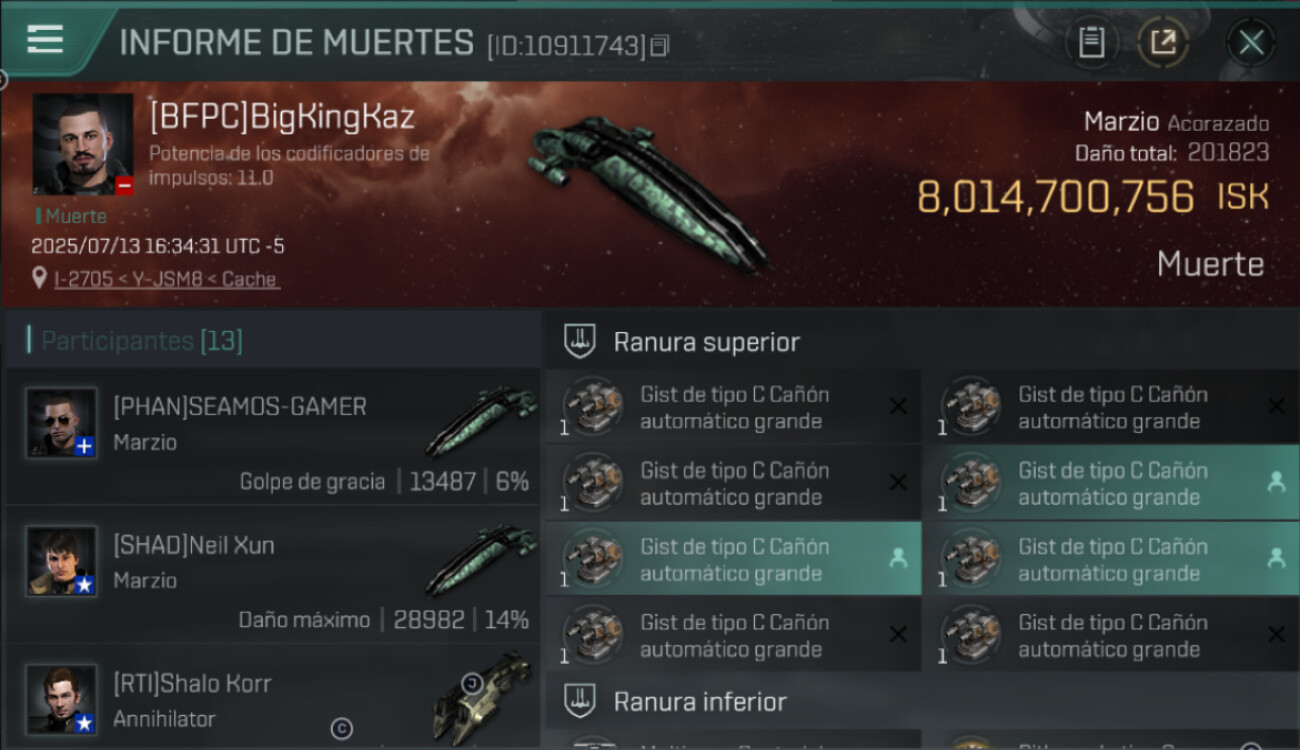The height and width of the screenshot is (750, 1300).
Task: Select Neil Xun participant portrait
Action: click(x=61, y=561)
